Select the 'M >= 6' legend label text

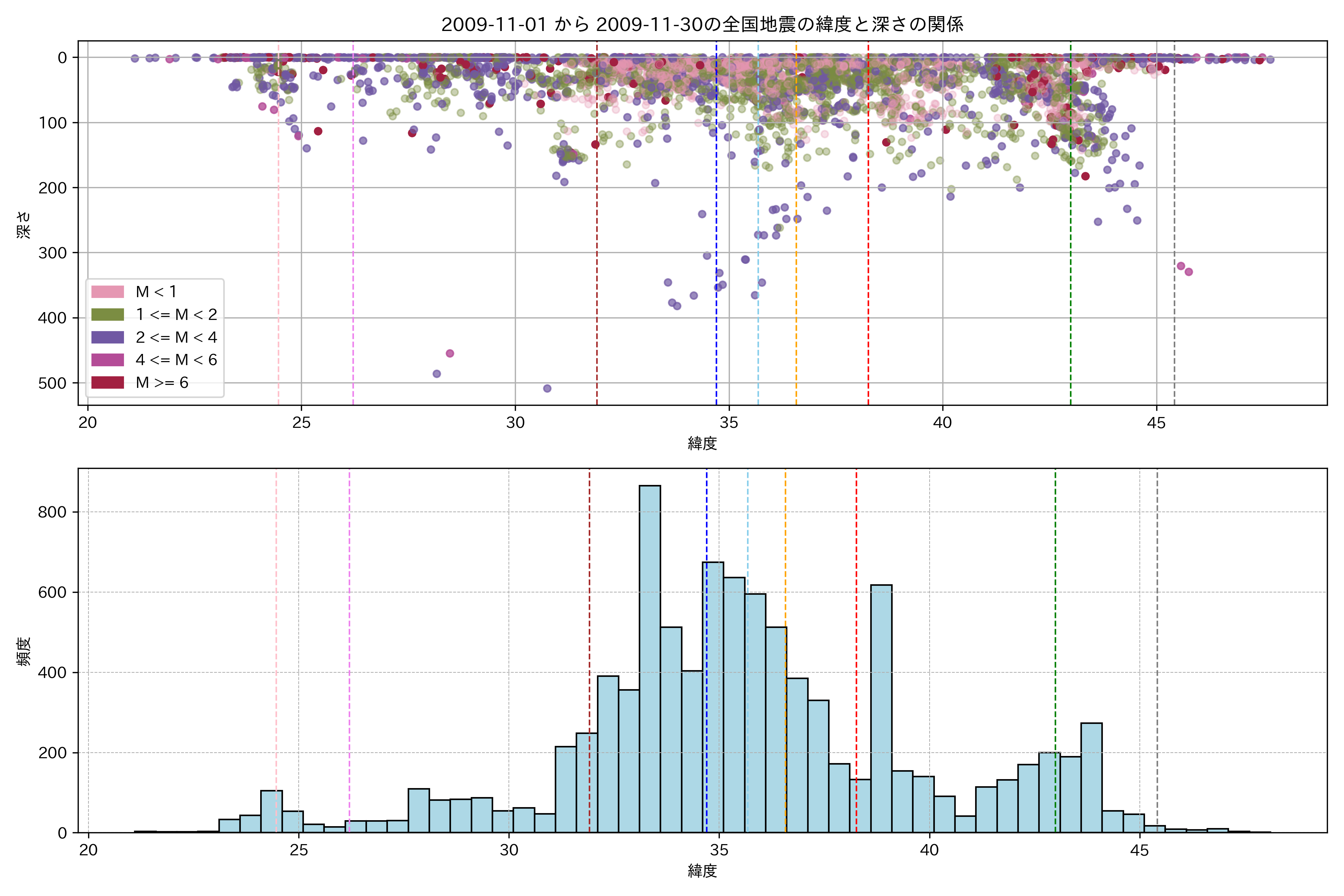[162, 382]
